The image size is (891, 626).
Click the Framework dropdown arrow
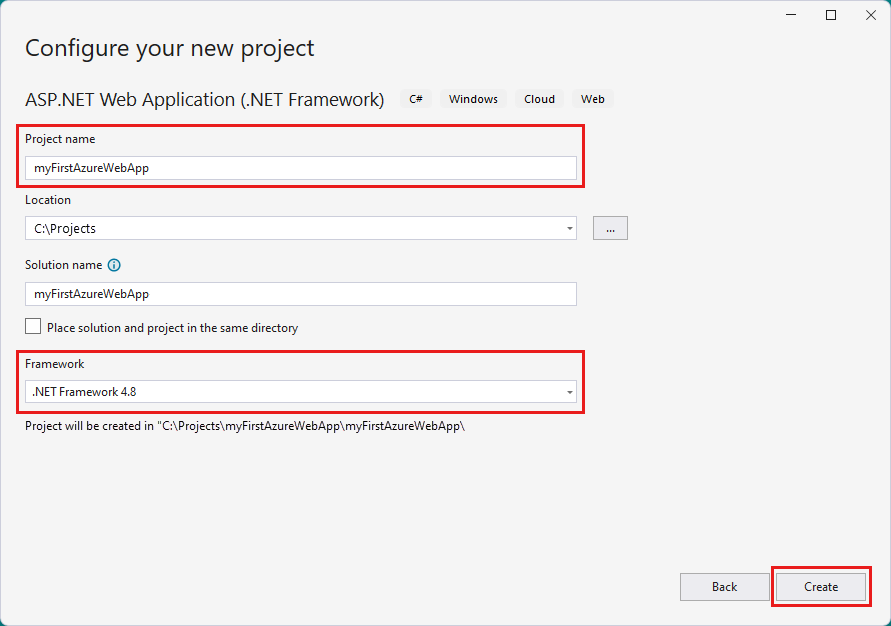tap(569, 392)
